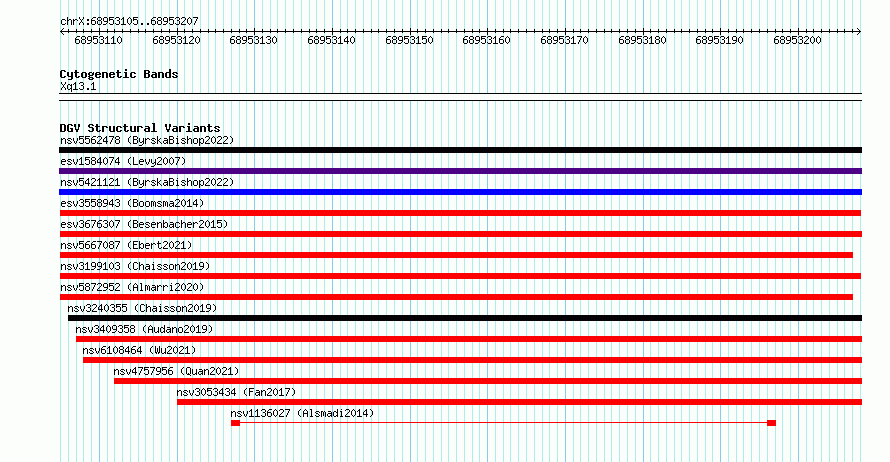The width and height of the screenshot is (890, 462).
Task: Click the thin connector line of nsv1136027
Action: point(503,423)
